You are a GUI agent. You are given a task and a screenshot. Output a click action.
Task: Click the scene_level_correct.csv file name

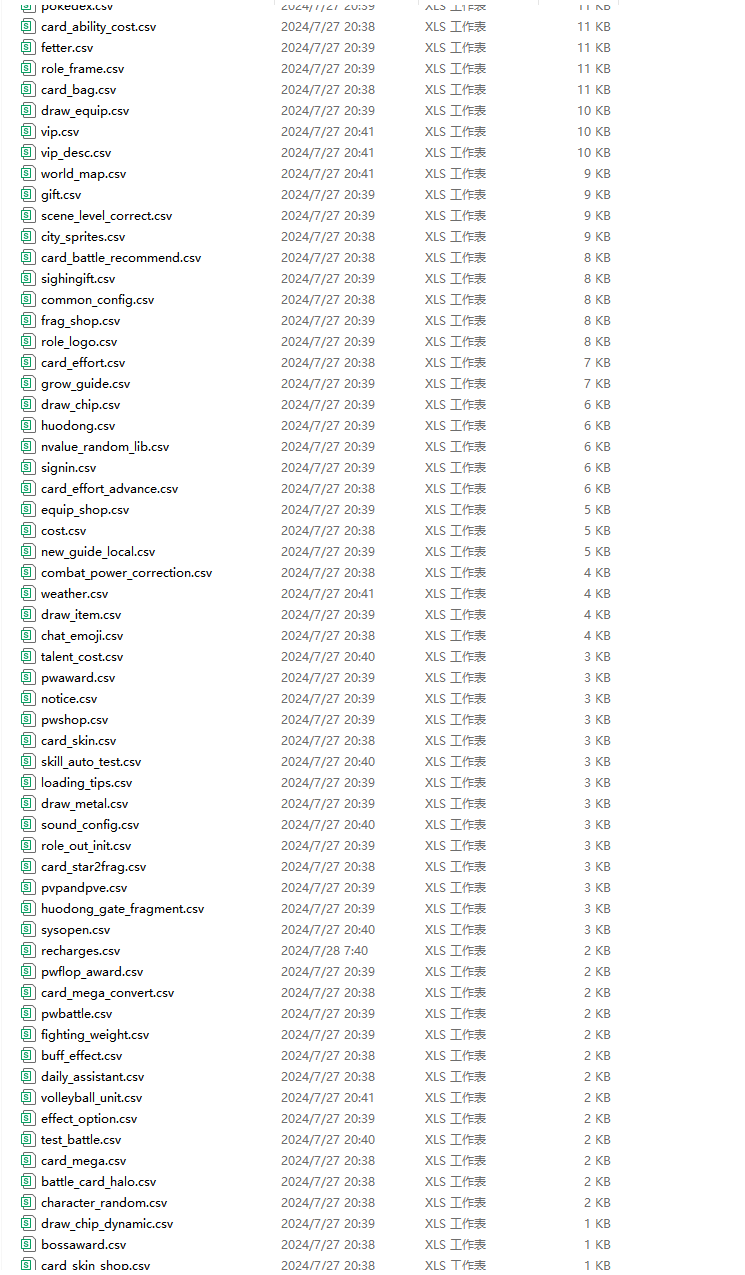(106, 216)
